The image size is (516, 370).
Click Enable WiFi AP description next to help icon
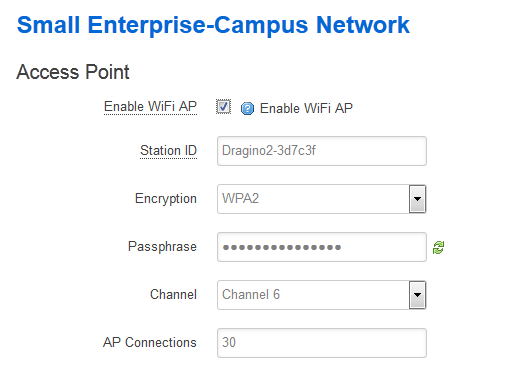[x=306, y=109]
